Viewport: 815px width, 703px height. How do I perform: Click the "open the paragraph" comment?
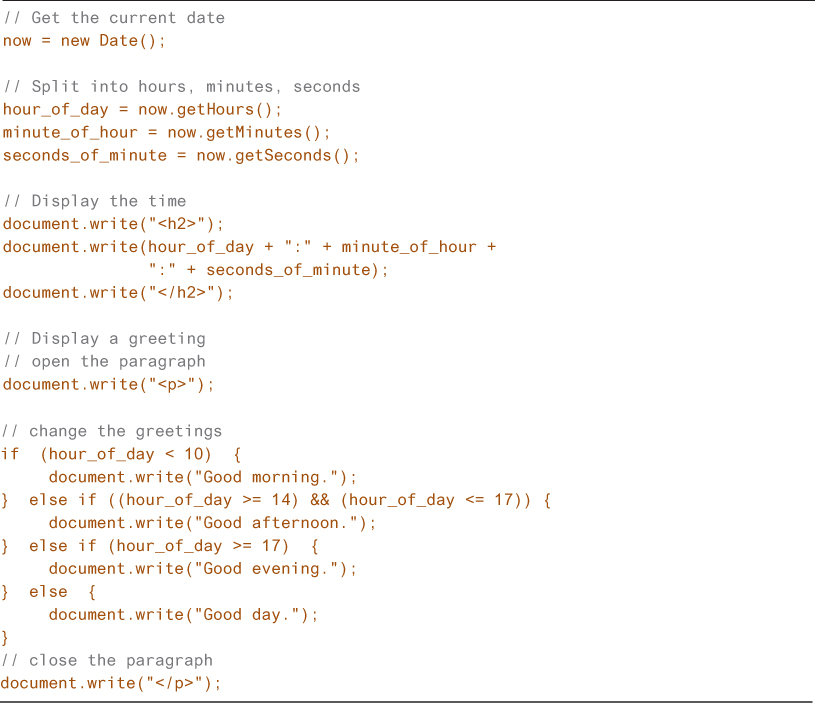104,362
